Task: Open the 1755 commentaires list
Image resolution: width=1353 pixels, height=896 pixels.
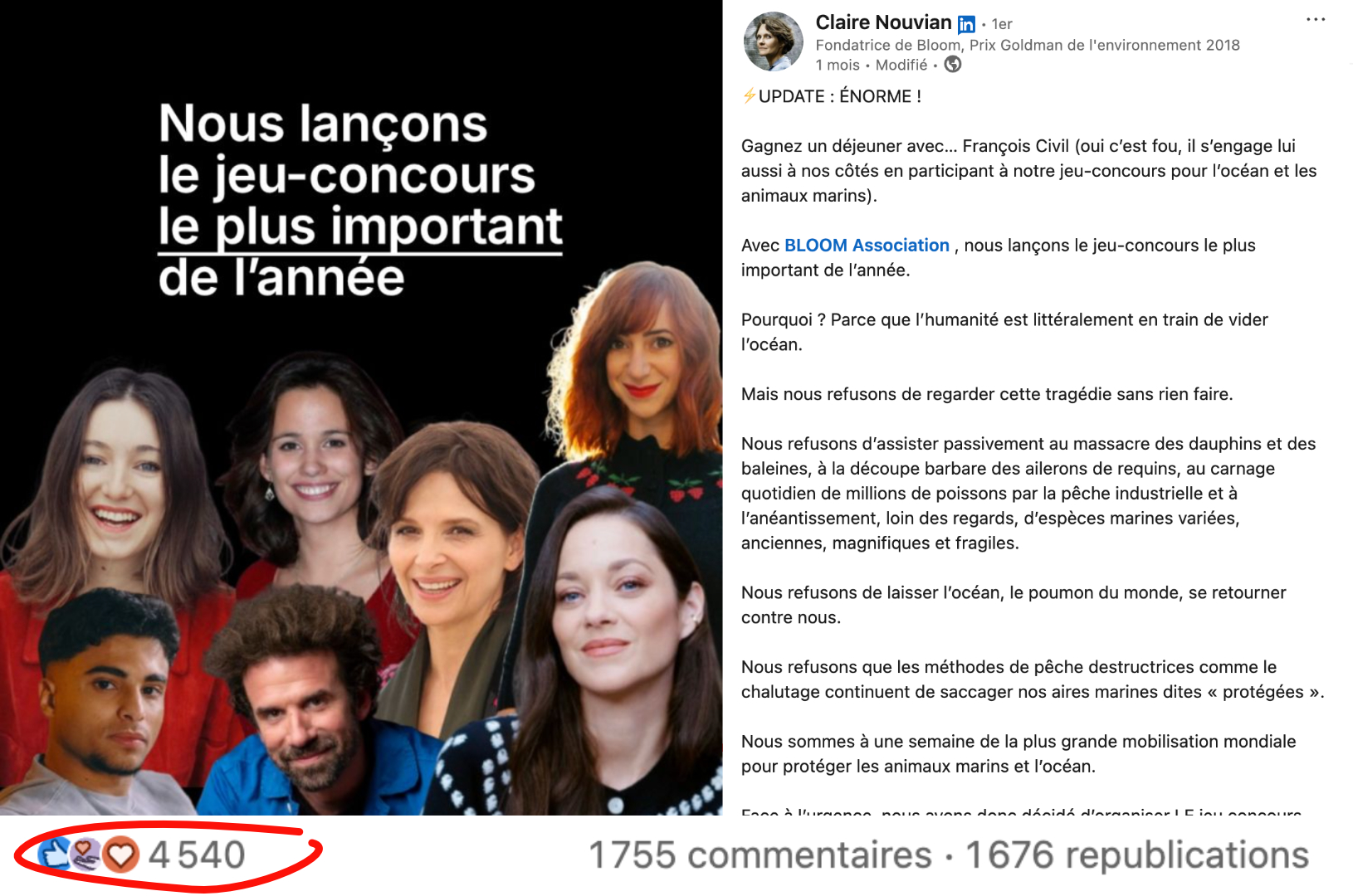Action: [x=760, y=855]
